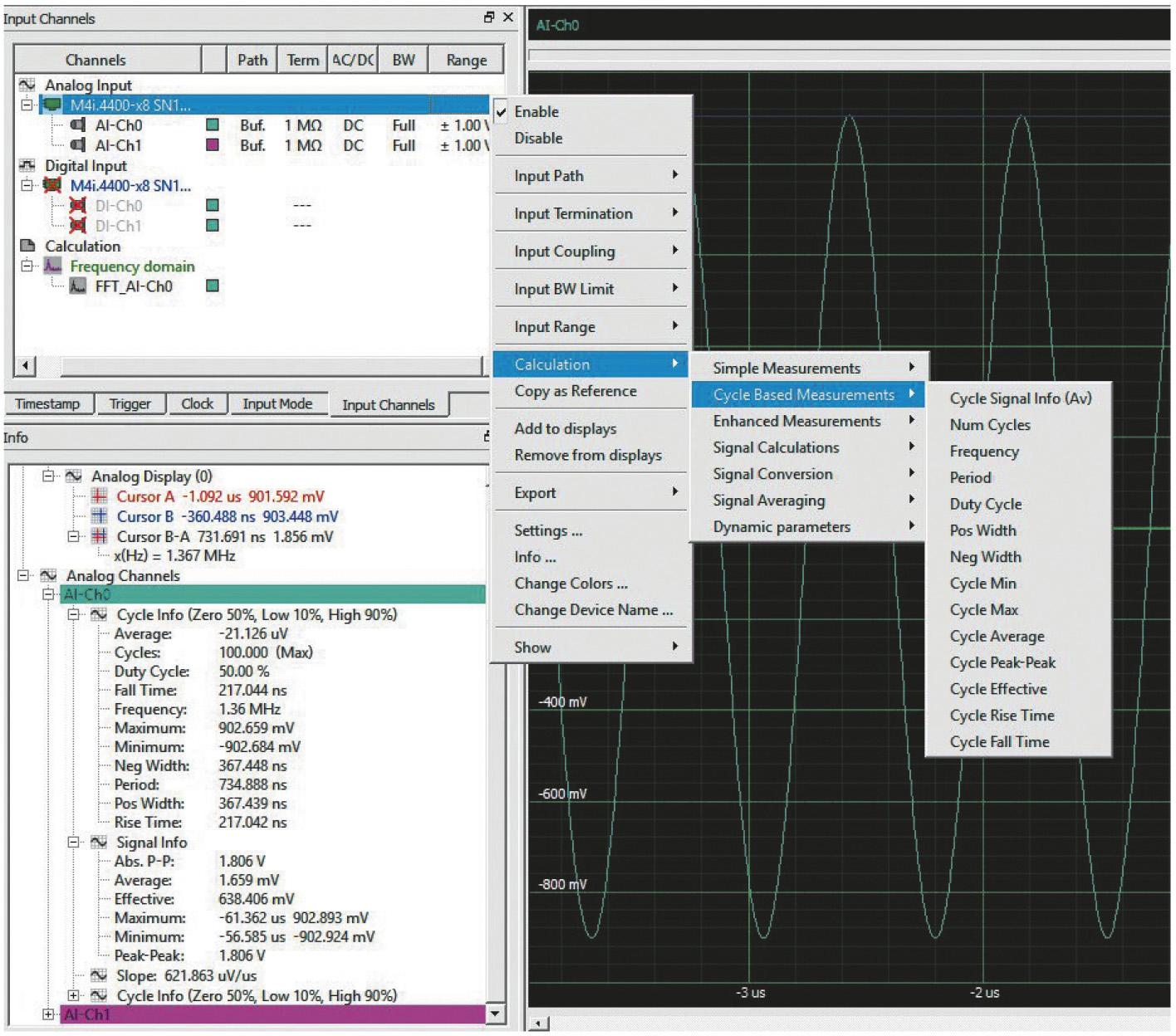Open the Input Path submenu
The image size is (1176, 1036).
(590, 175)
